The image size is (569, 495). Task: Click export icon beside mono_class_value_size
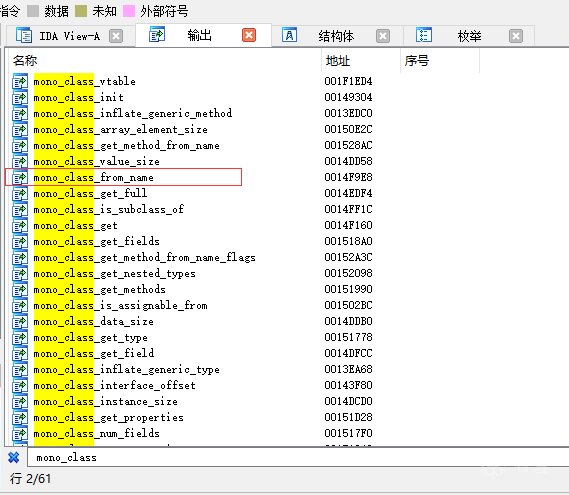coord(20,161)
